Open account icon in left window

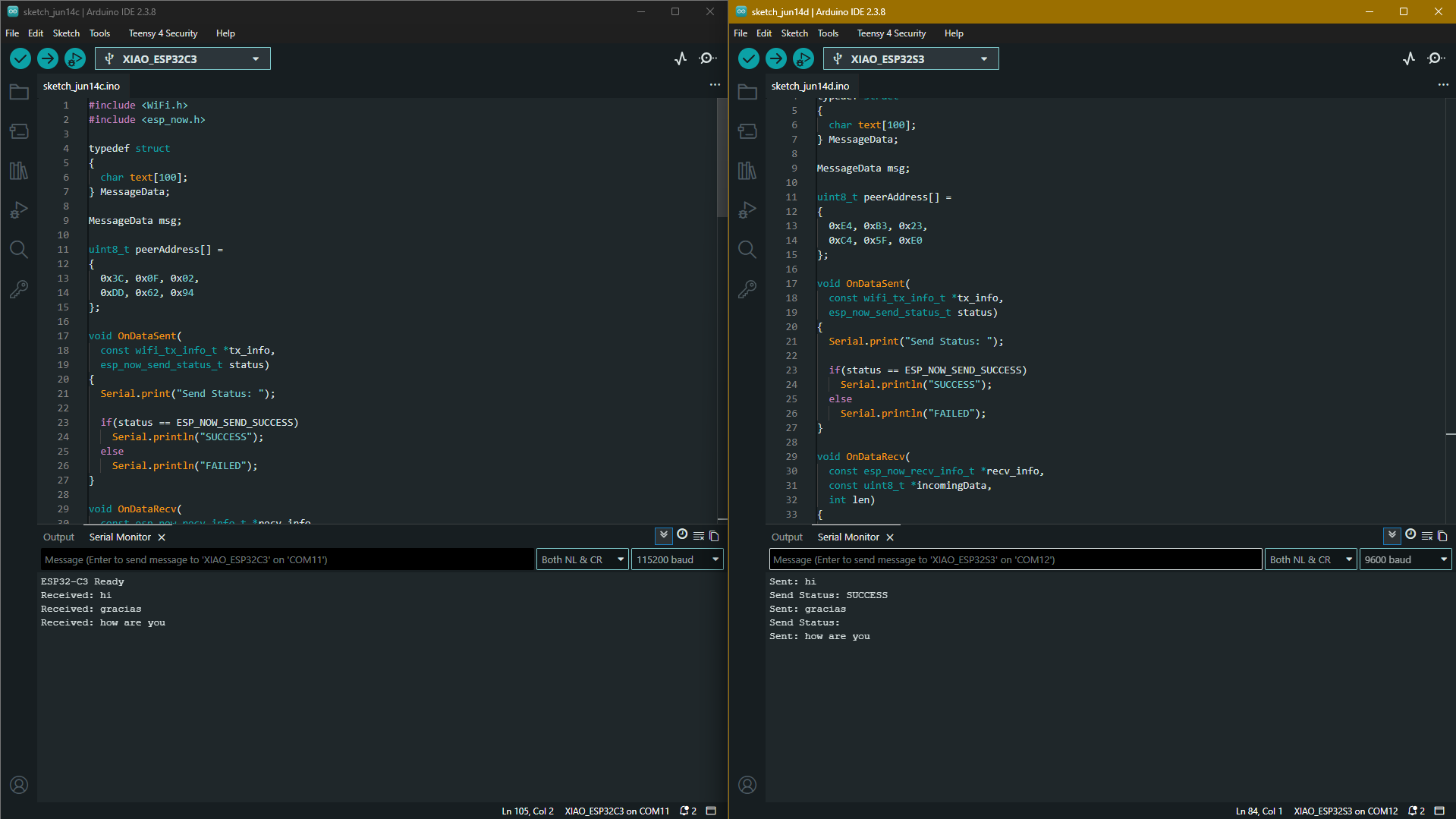[x=19, y=785]
